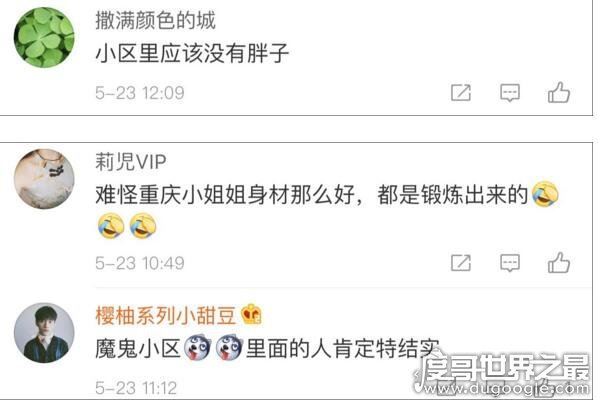The width and height of the screenshot is (598, 405).
Task: Click the 5-23 12:09 timestamp
Action: click(x=140, y=93)
